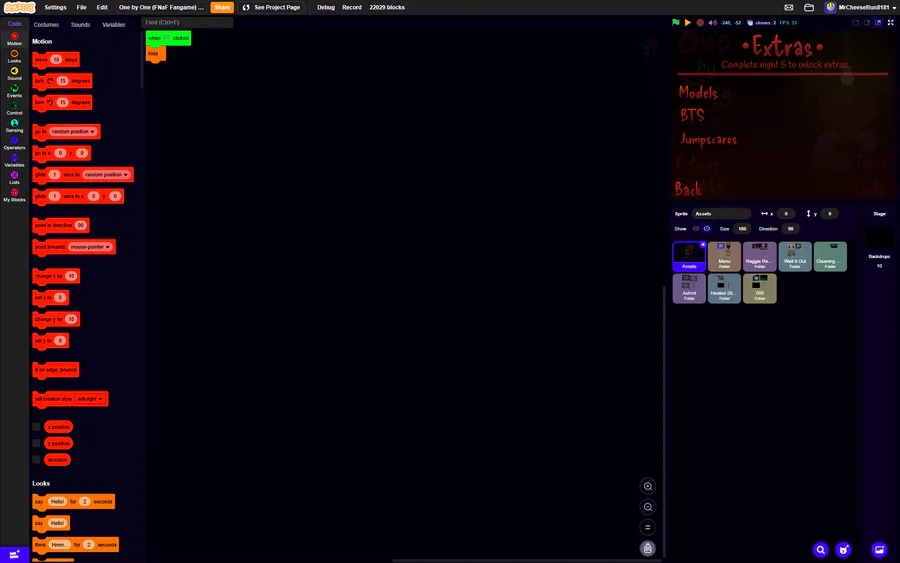This screenshot has height=563, width=900.
Task: Expand the Ashrot sprite folder
Action: [x=689, y=288]
